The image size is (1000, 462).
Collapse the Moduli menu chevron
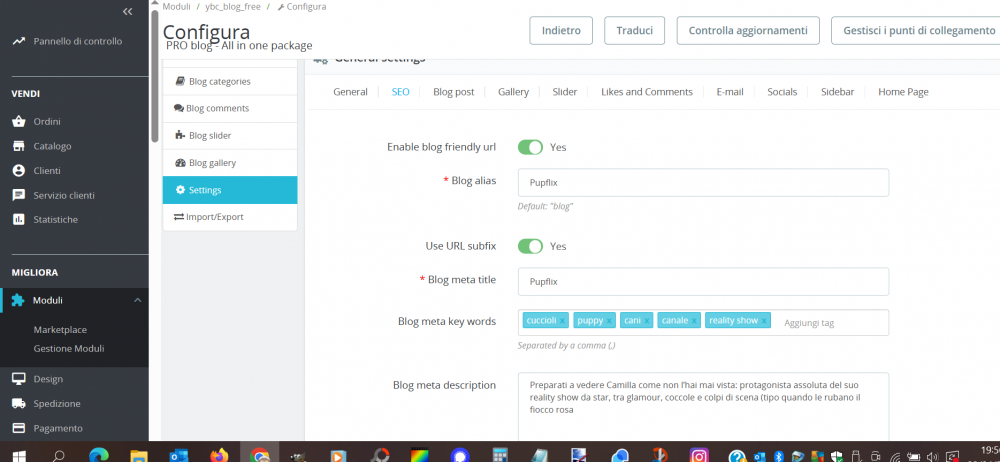coord(137,301)
